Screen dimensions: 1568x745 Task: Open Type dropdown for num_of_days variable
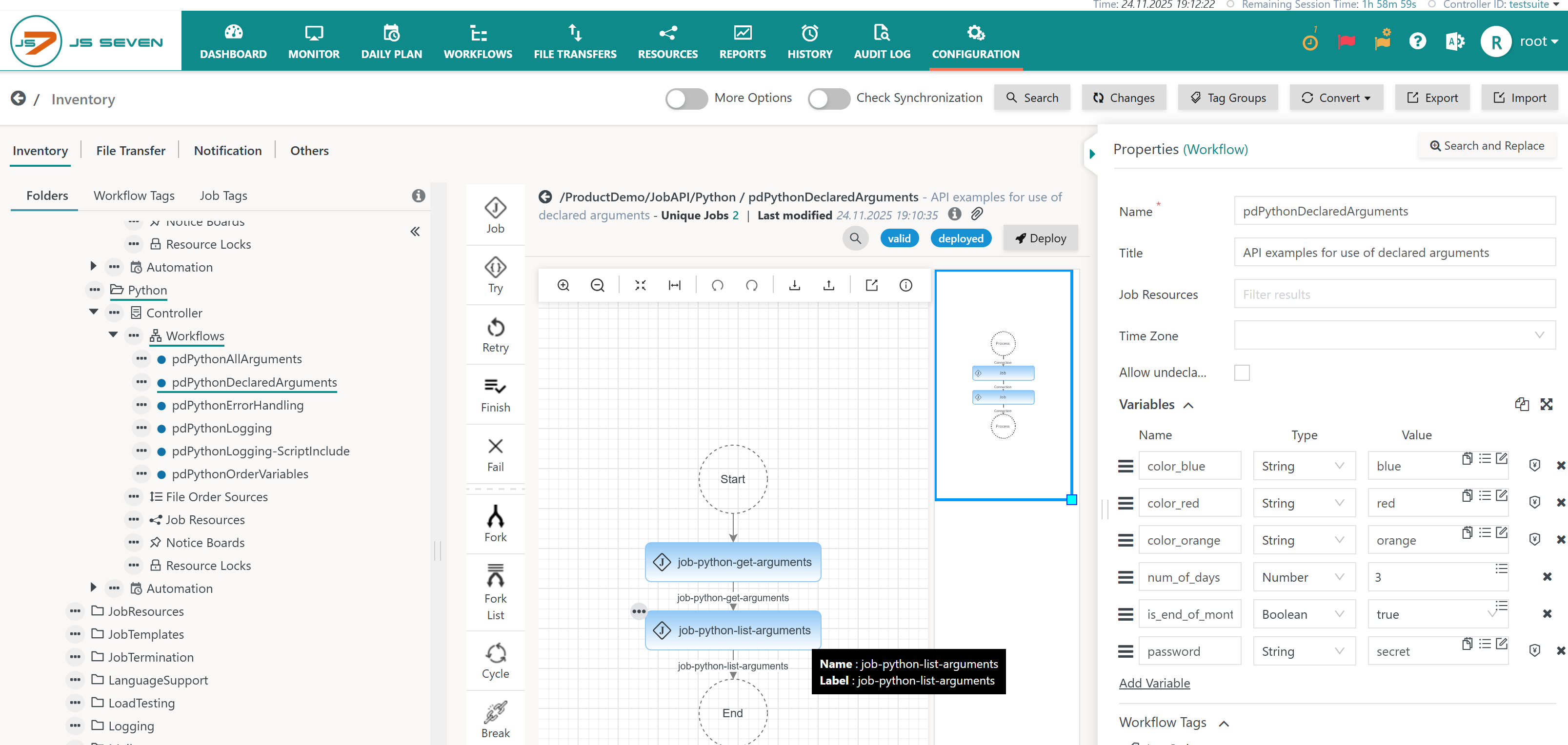coord(1303,576)
